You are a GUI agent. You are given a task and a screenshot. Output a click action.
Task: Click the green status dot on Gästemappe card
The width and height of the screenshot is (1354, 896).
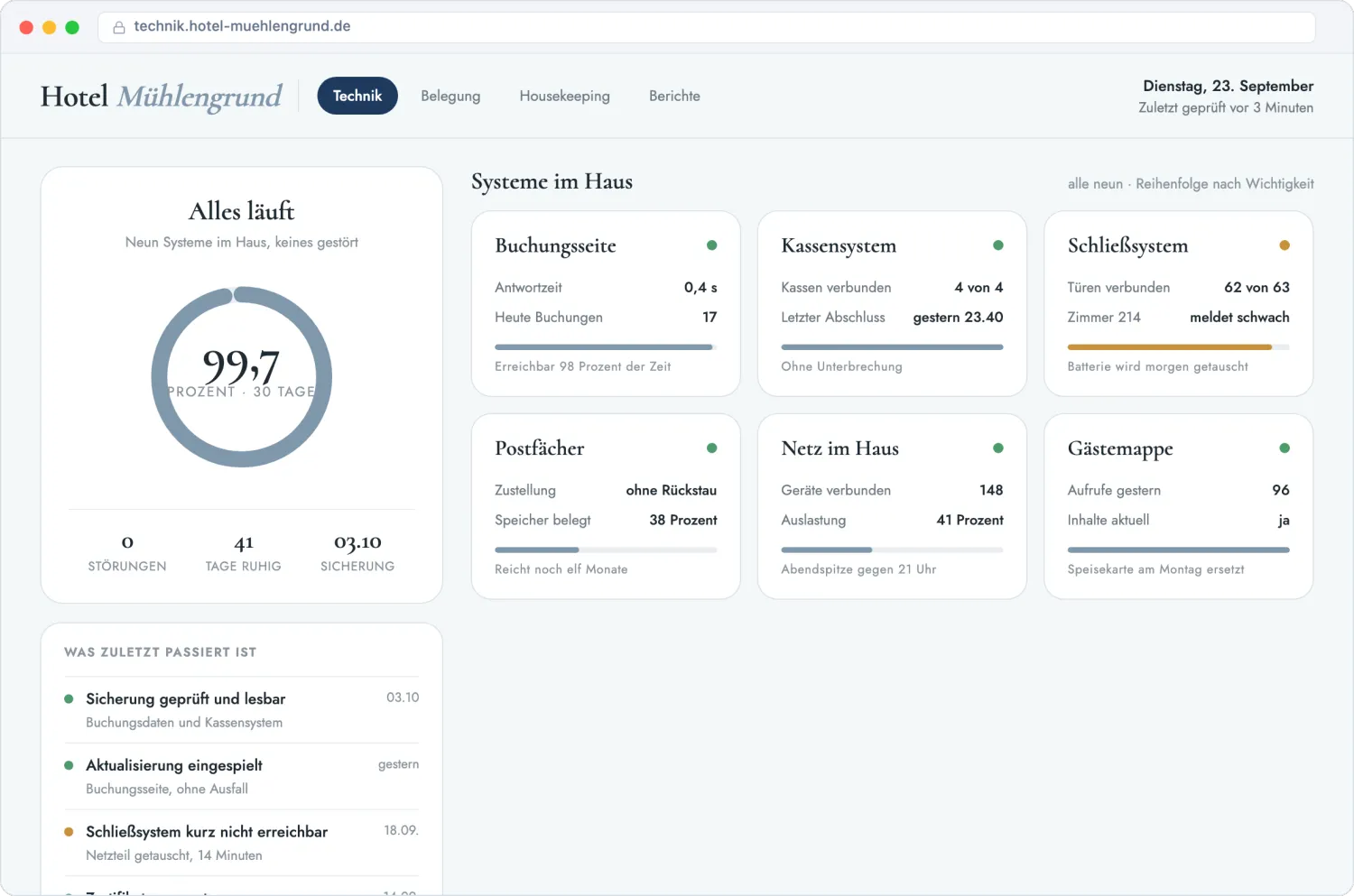tap(1284, 448)
